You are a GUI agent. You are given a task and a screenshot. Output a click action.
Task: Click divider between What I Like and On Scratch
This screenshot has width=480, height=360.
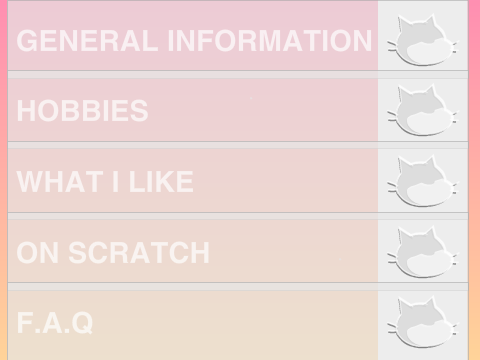(238, 216)
